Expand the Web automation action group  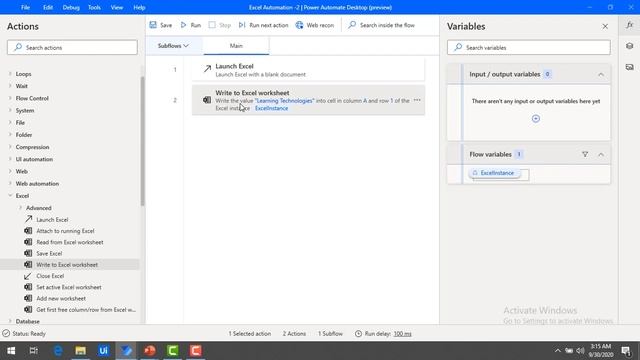[x=10, y=184]
